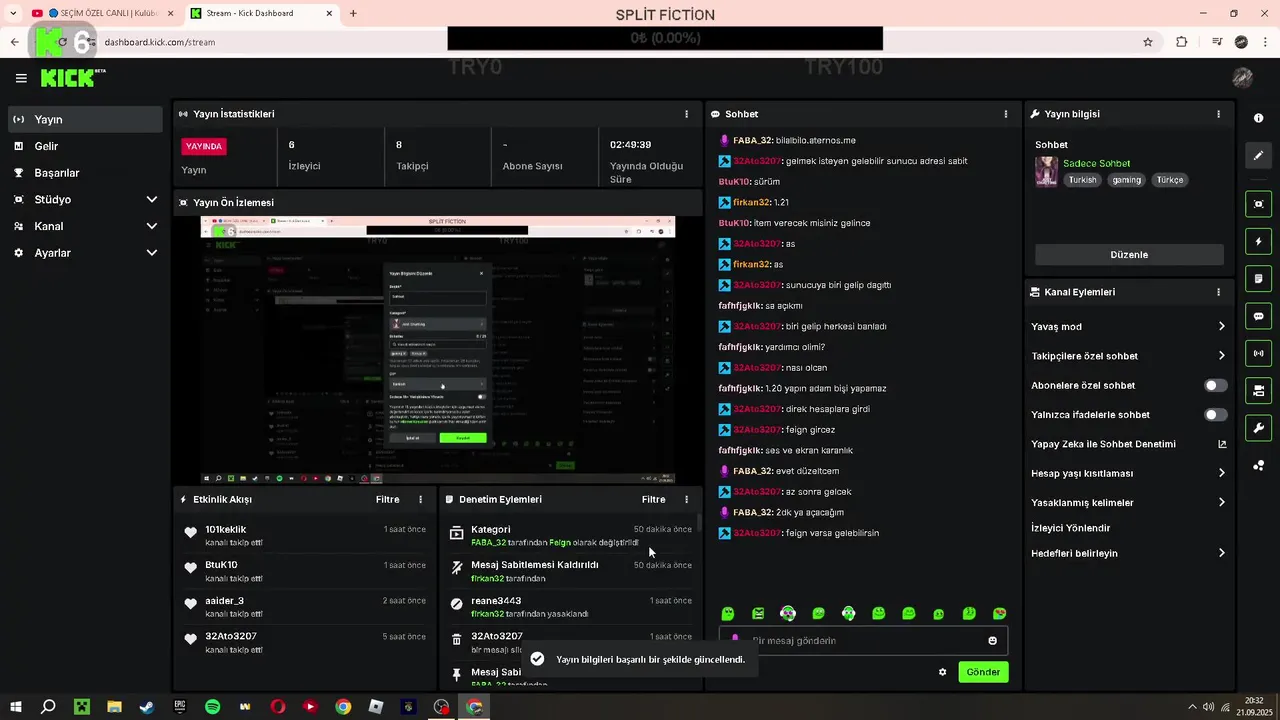Image resolution: width=1280 pixels, height=720 pixels.
Task: Open the profile avatar menu at top right
Action: tap(1243, 78)
